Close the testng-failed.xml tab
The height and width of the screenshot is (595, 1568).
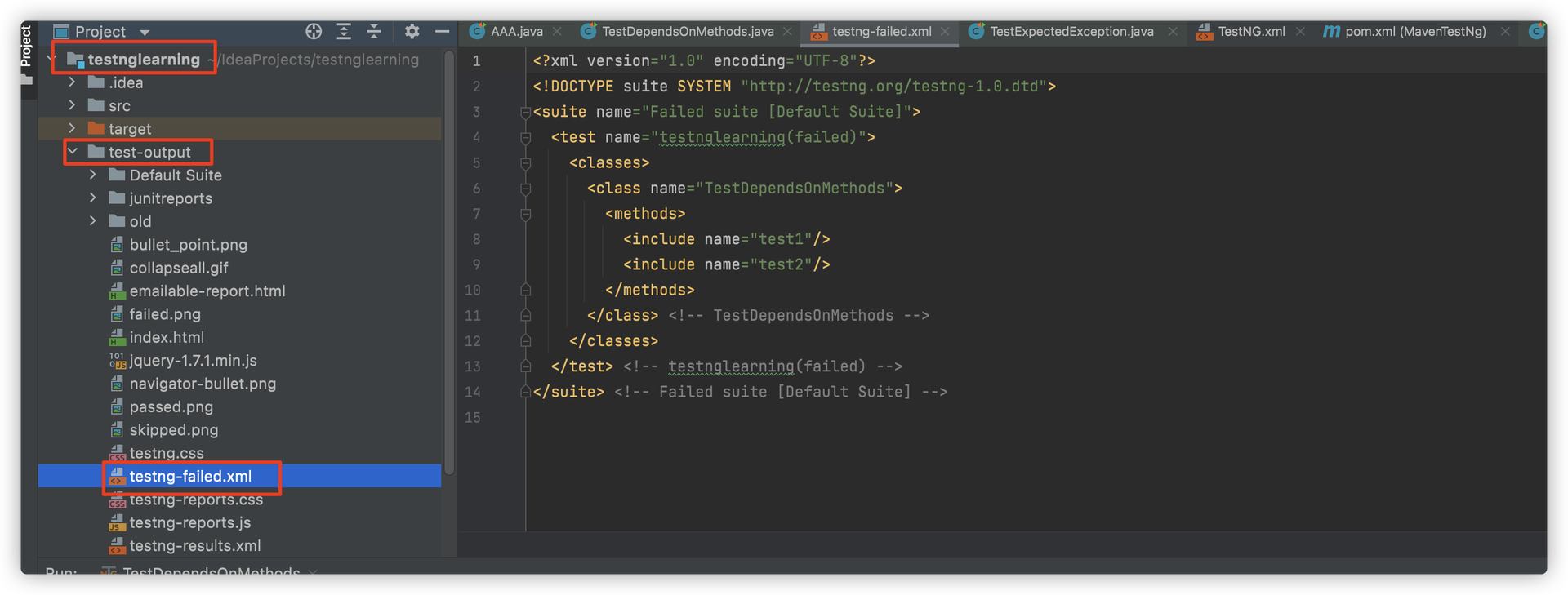[945, 31]
